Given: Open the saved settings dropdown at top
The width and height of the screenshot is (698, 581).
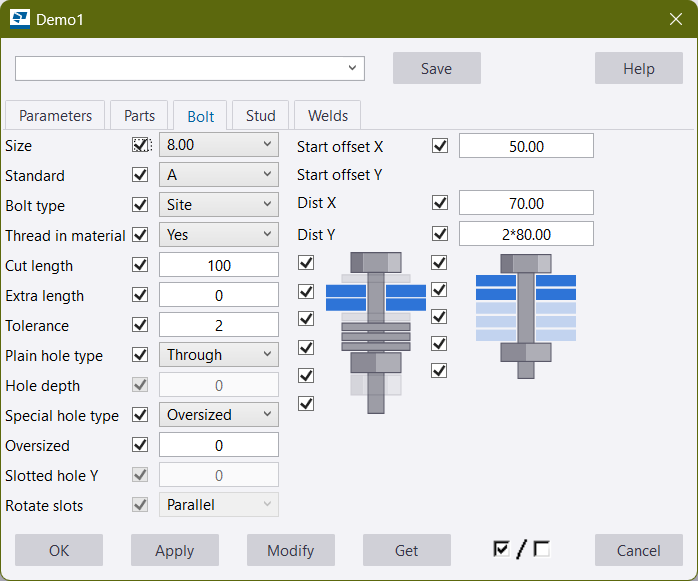Looking at the screenshot, I should tap(190, 68).
